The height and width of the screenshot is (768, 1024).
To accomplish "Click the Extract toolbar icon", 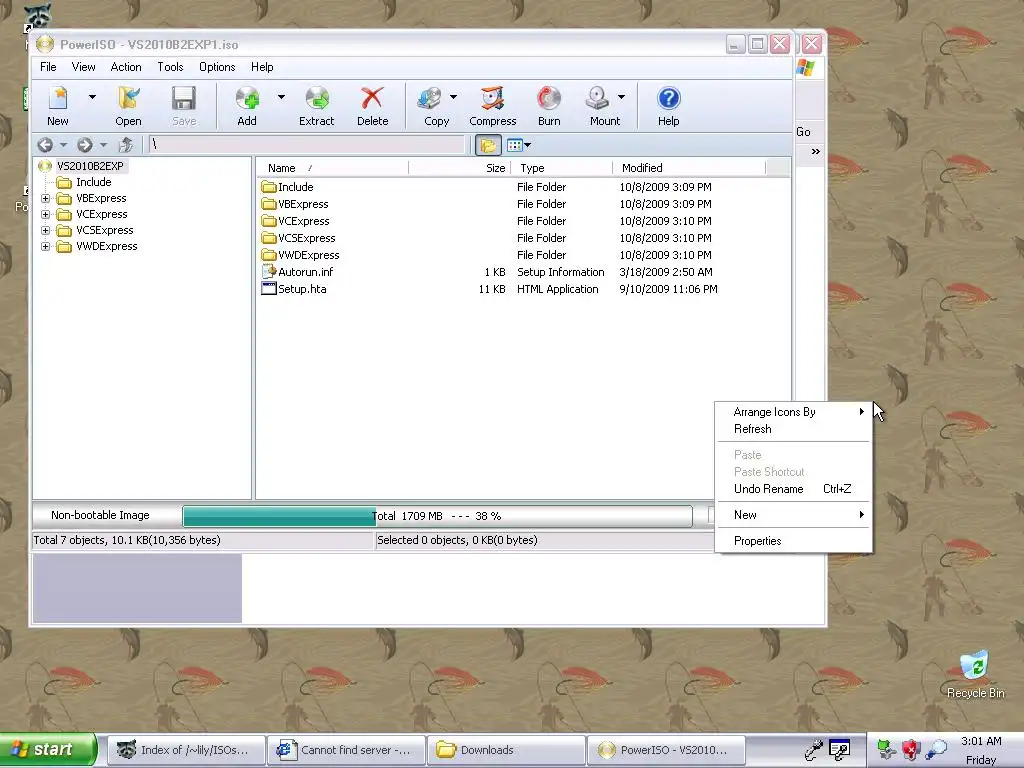I will pyautogui.click(x=317, y=99).
